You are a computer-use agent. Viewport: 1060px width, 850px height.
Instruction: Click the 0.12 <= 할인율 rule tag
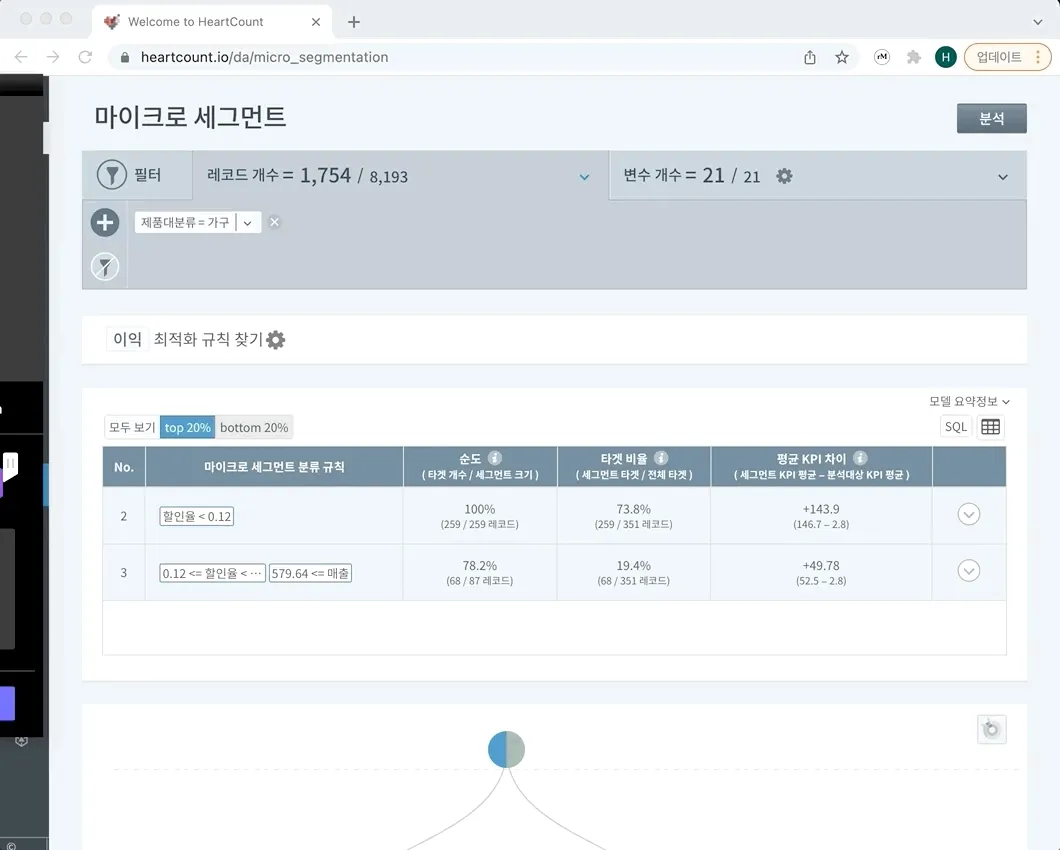point(212,573)
